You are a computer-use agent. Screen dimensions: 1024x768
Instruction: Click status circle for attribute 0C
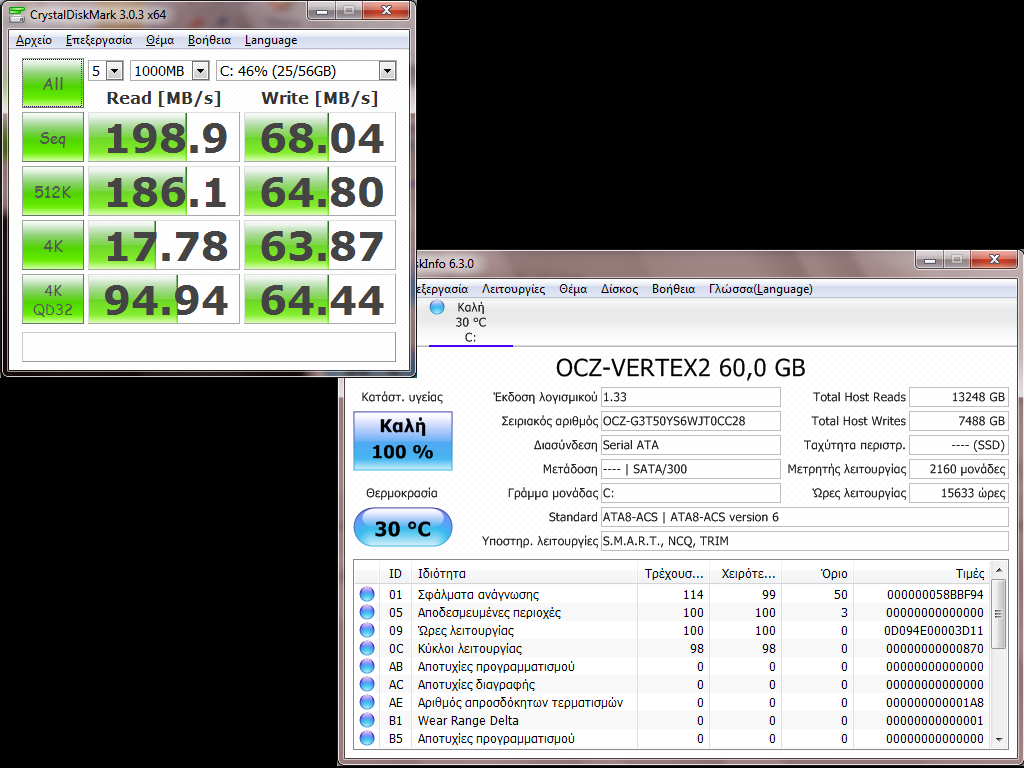tap(367, 648)
